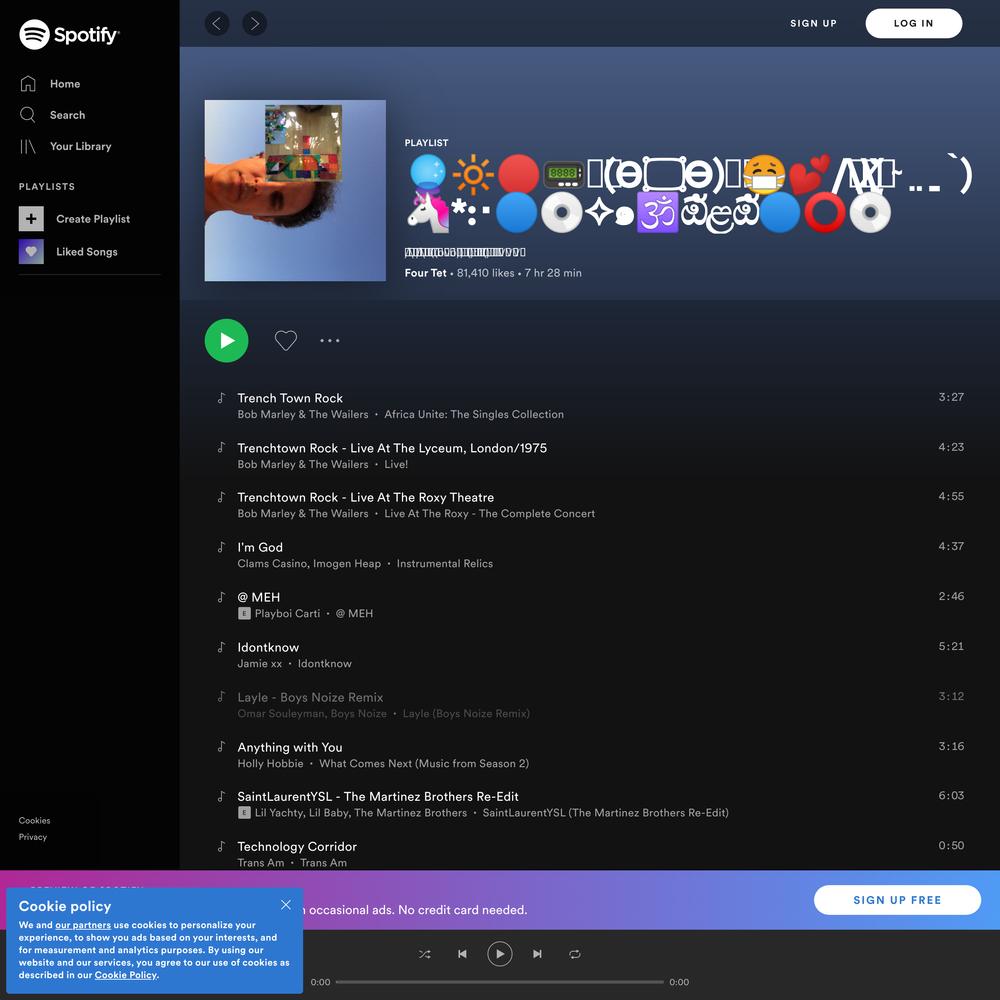Click music note icon beside I'm God
The height and width of the screenshot is (1000, 1000).
pyautogui.click(x=221, y=547)
